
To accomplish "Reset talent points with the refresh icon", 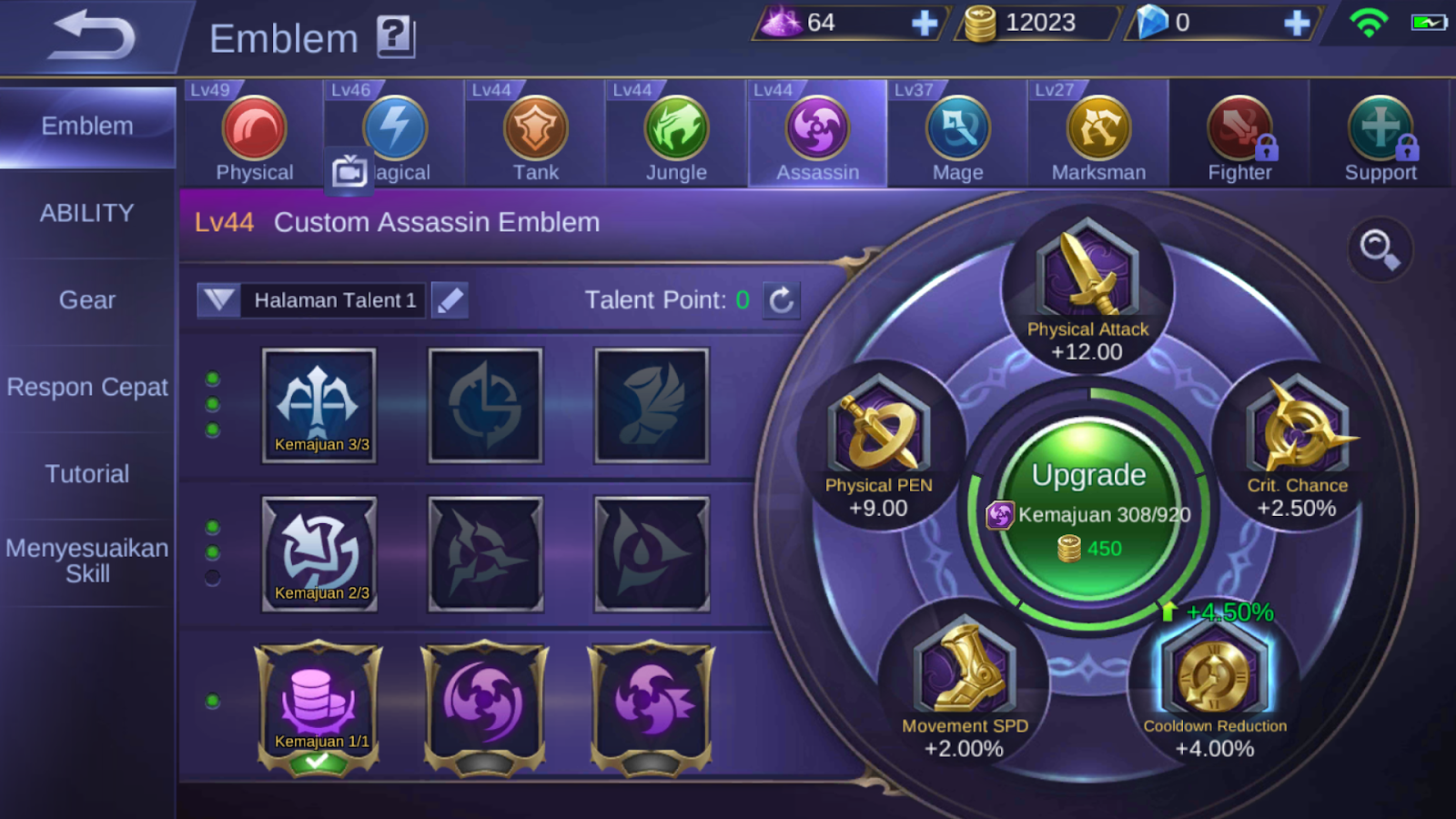I will click(x=781, y=300).
